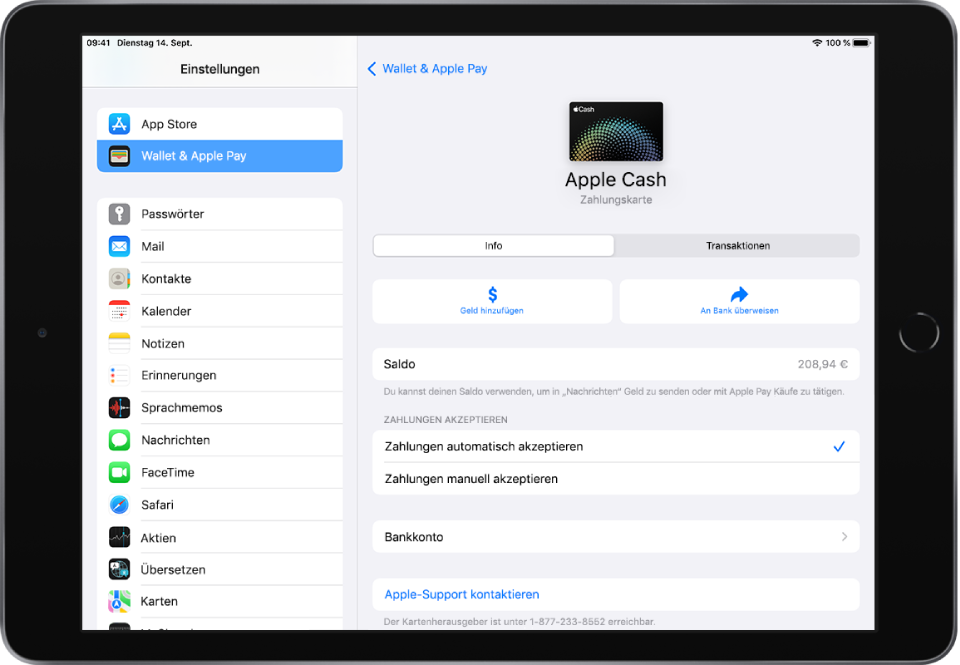Viewport: 960px width, 665px height.
Task: Open the App Store icon in sidebar
Action: tap(119, 124)
